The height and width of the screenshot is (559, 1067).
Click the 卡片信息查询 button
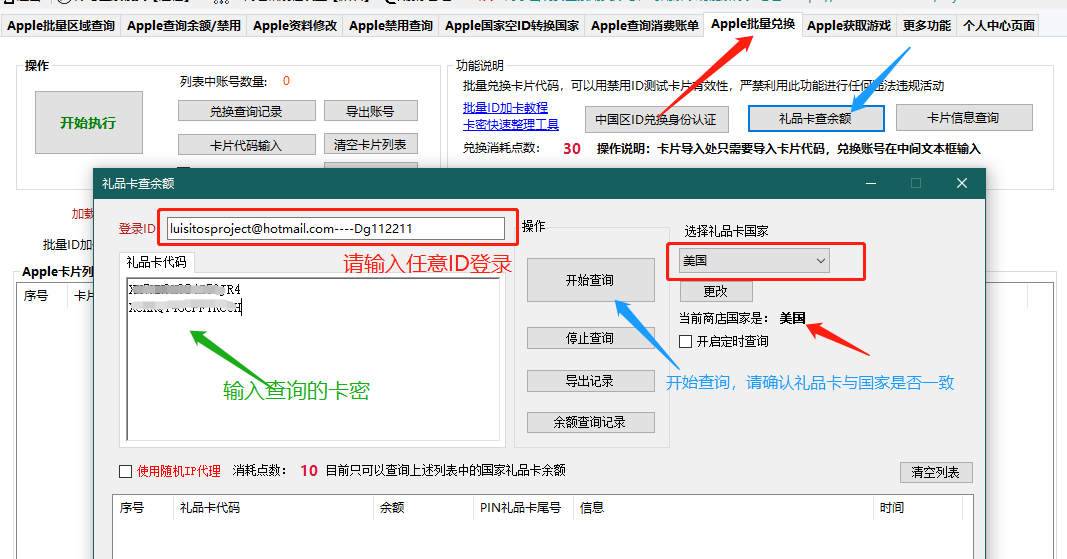(964, 118)
